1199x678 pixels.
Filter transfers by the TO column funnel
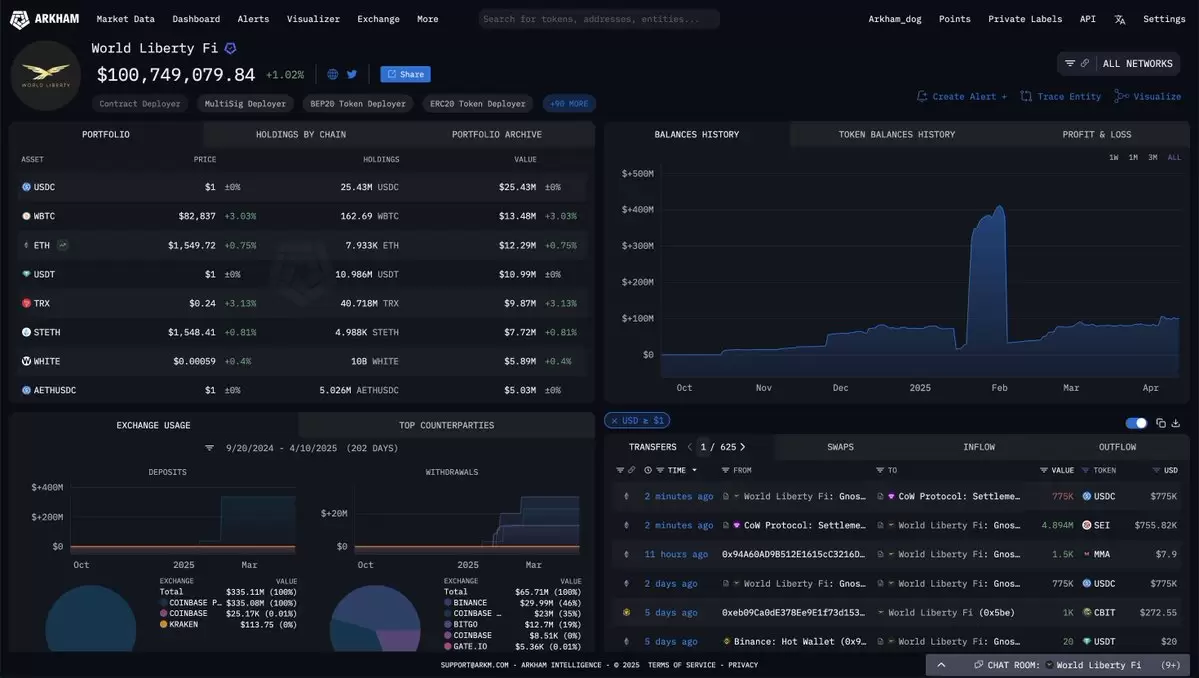880,470
